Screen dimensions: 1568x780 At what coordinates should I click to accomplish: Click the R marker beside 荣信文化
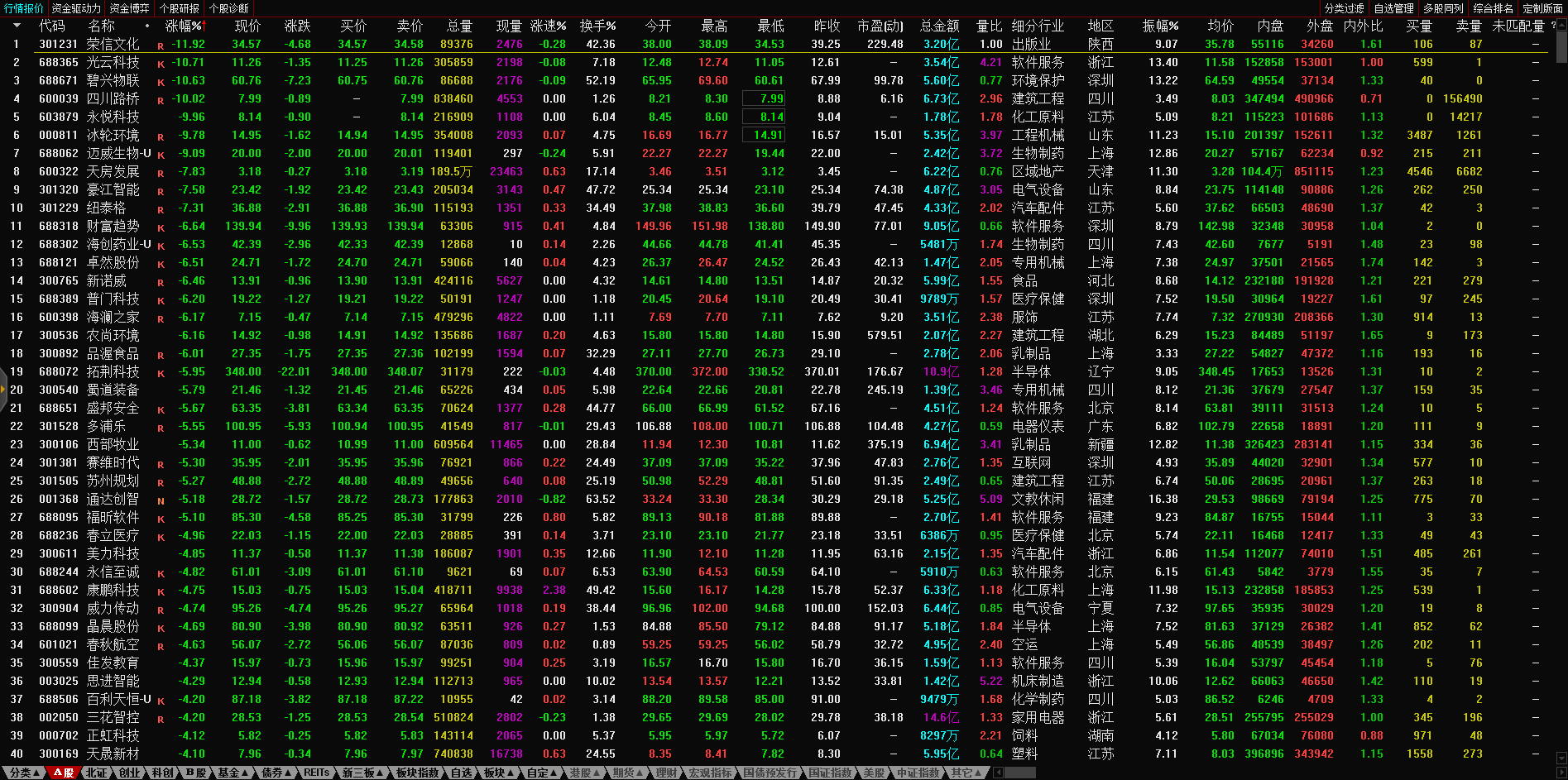[x=161, y=45]
